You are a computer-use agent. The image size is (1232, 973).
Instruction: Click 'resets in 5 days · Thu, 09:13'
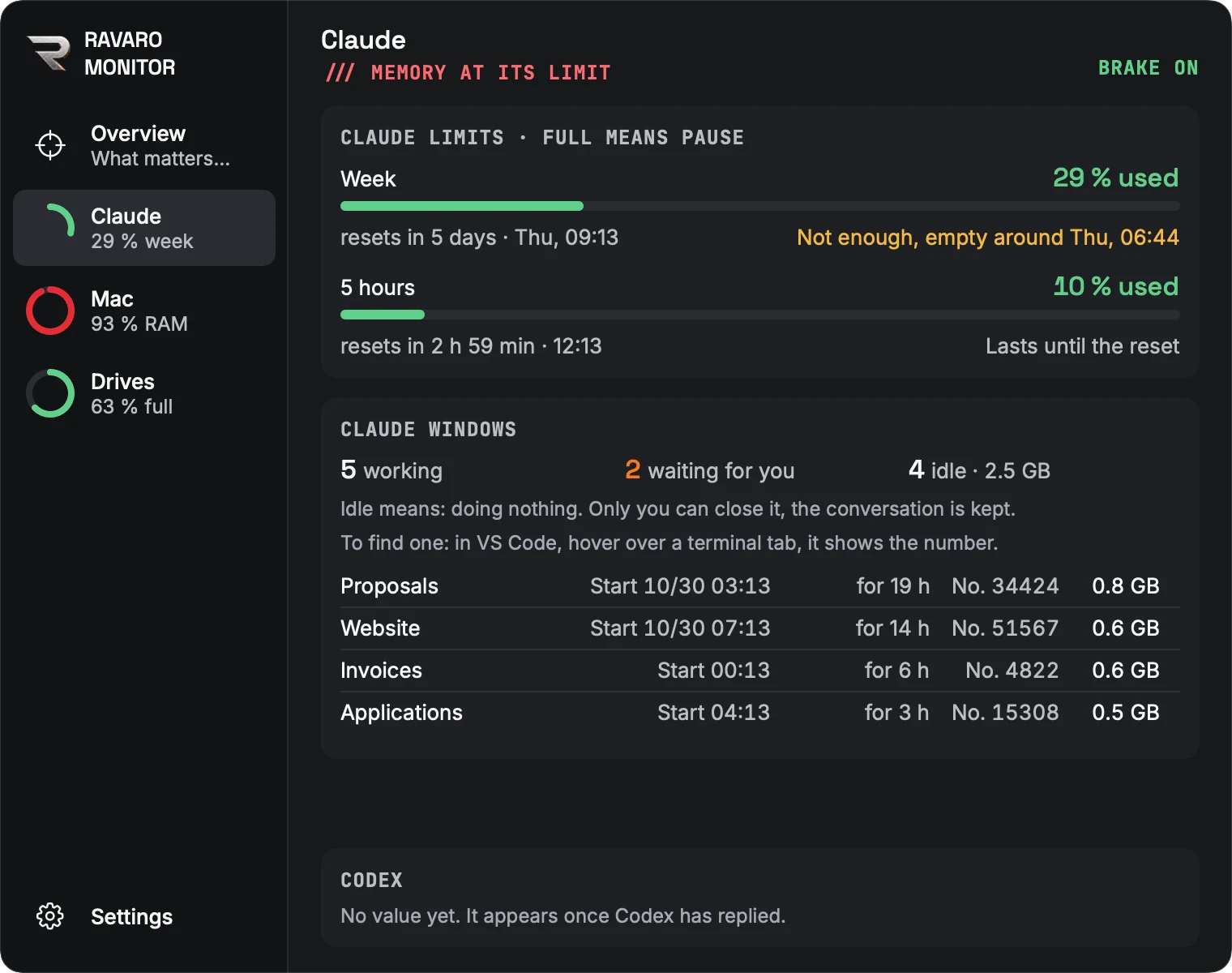[479, 238]
